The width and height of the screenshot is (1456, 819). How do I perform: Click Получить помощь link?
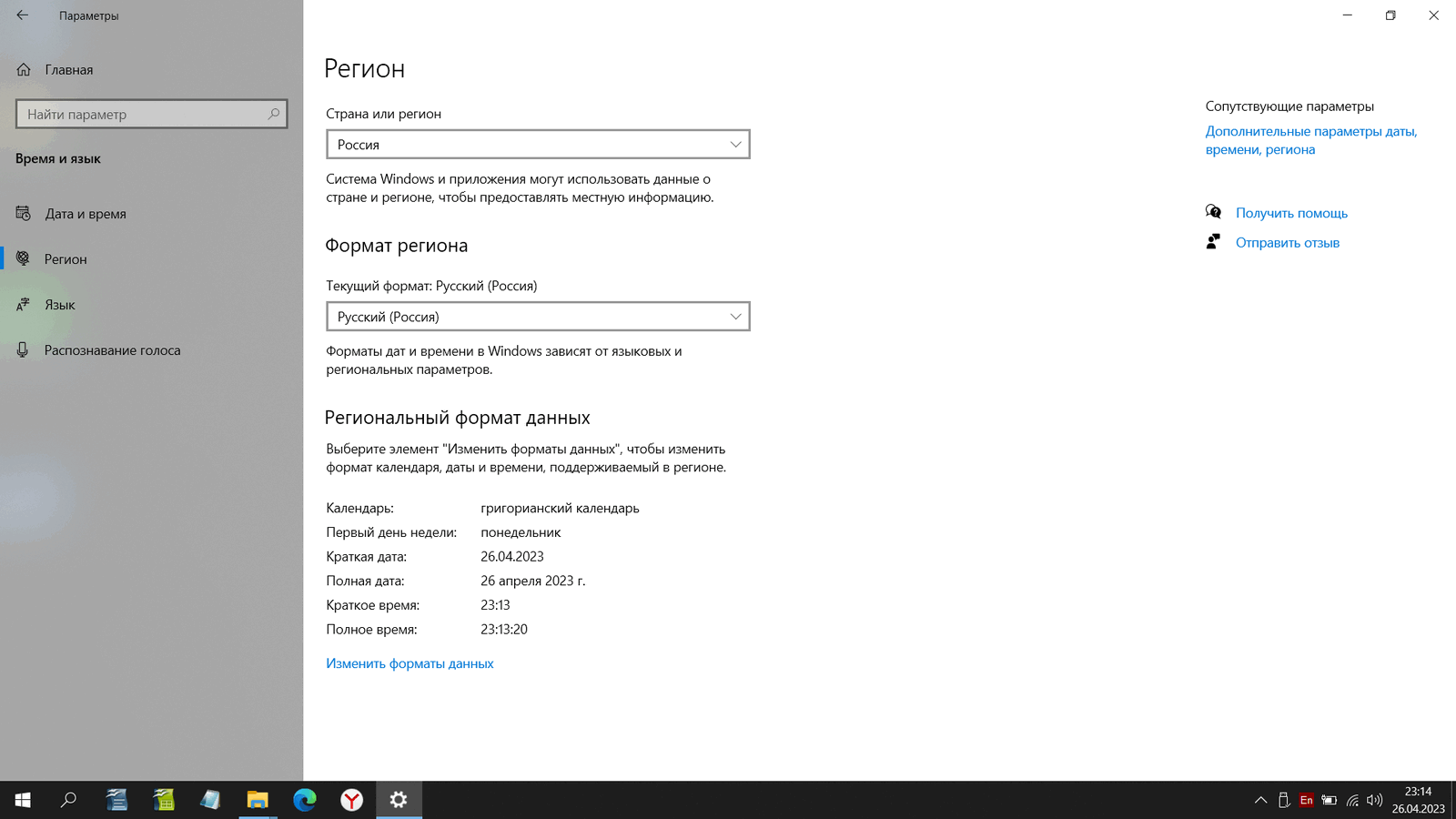pos(1291,213)
